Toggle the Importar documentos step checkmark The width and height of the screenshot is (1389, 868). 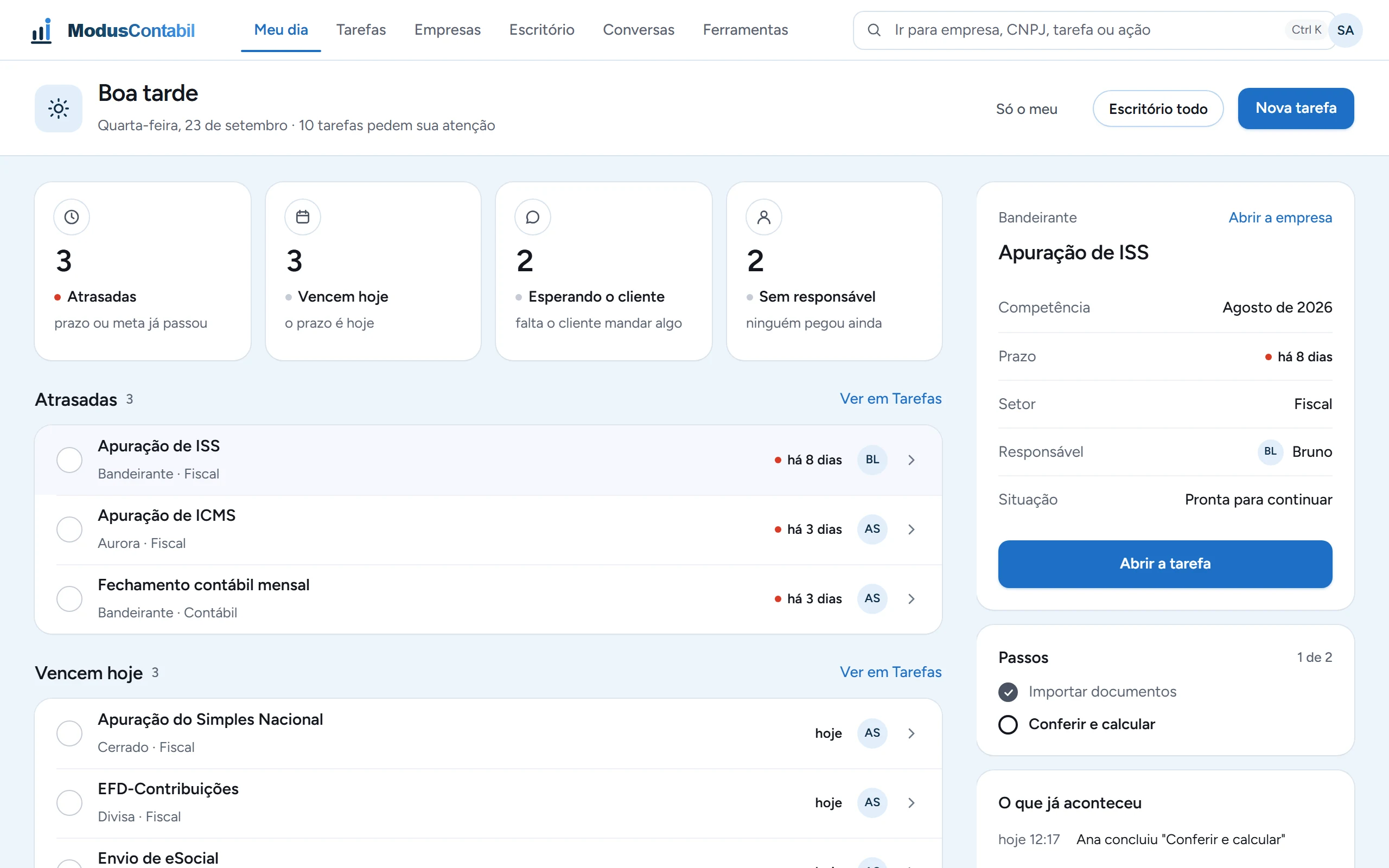pos(1008,692)
